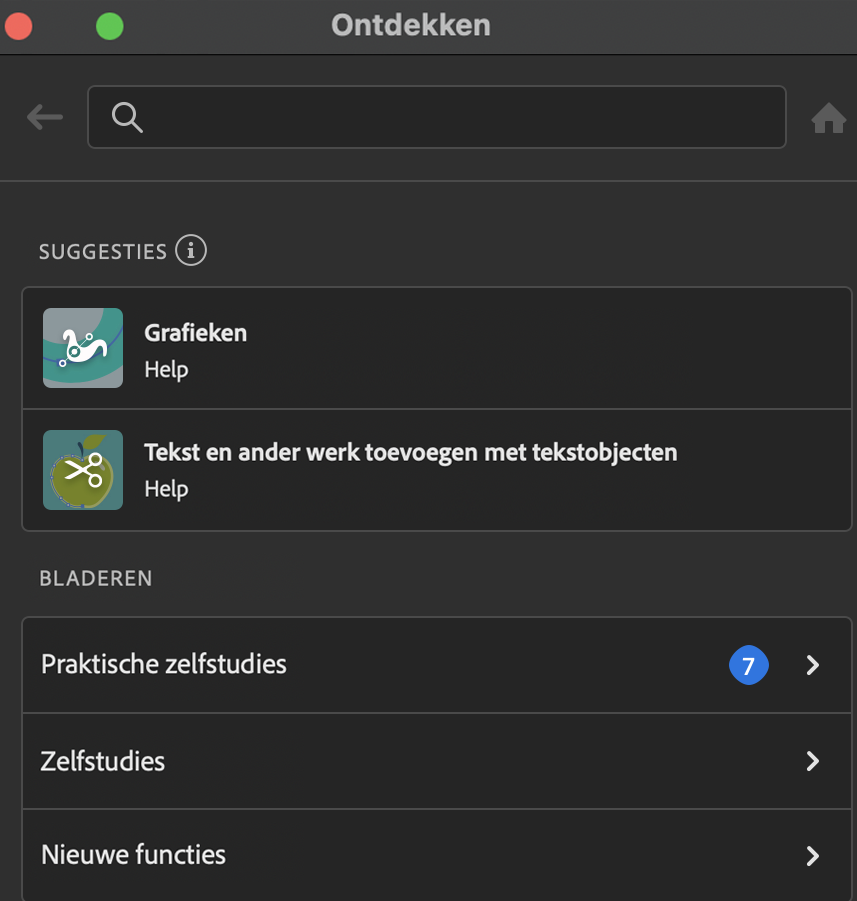Open the Suggesties info icon
The height and width of the screenshot is (901, 857).
click(191, 250)
